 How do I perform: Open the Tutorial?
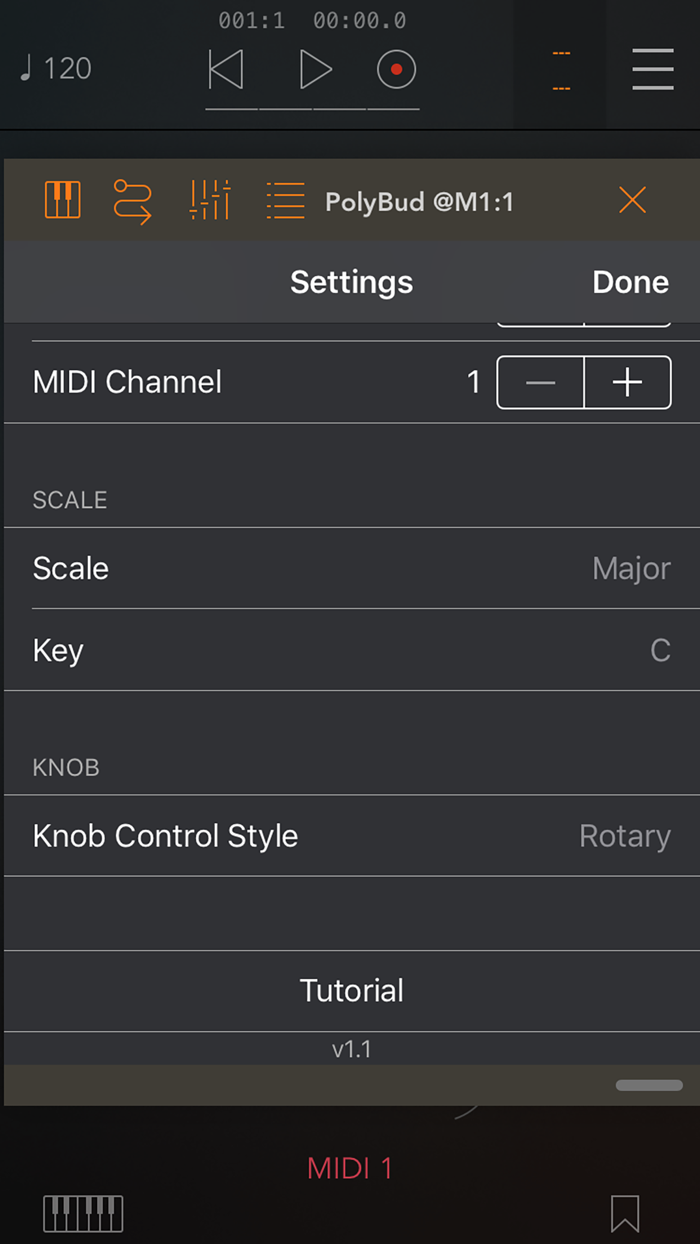pyautogui.click(x=351, y=990)
